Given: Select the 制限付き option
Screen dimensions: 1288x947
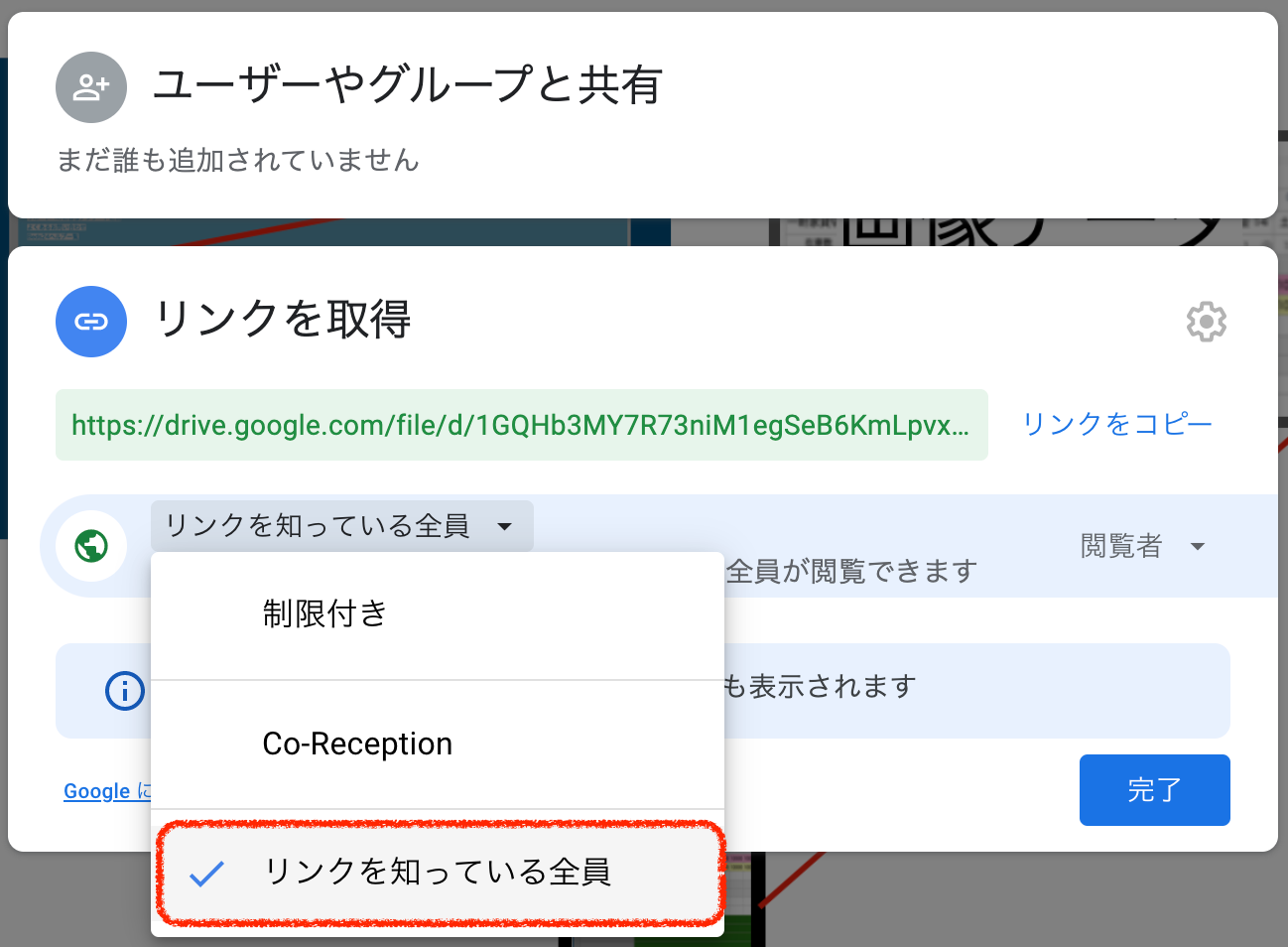Looking at the screenshot, I should tap(324, 614).
